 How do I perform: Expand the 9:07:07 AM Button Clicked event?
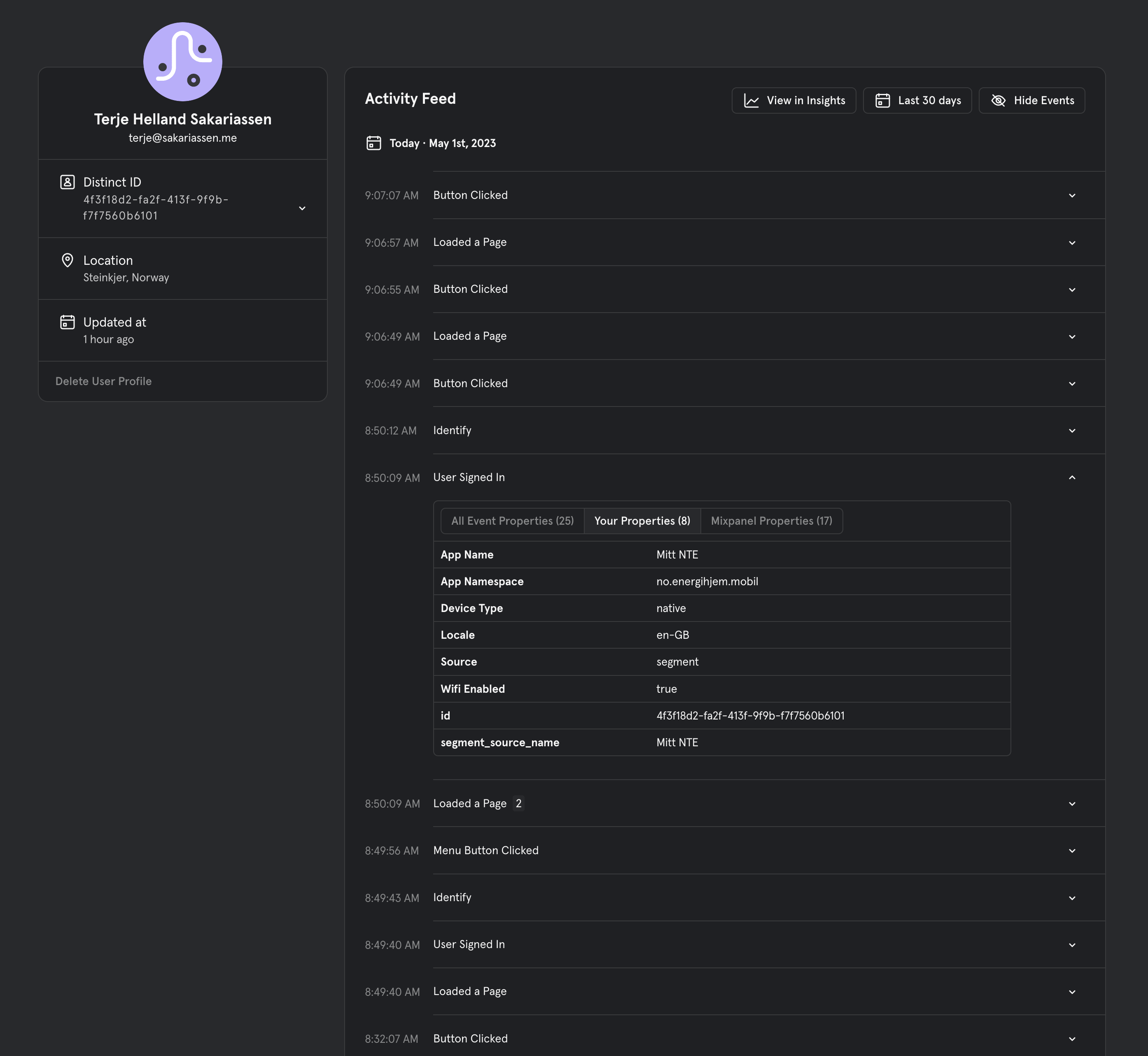pyautogui.click(x=1072, y=196)
